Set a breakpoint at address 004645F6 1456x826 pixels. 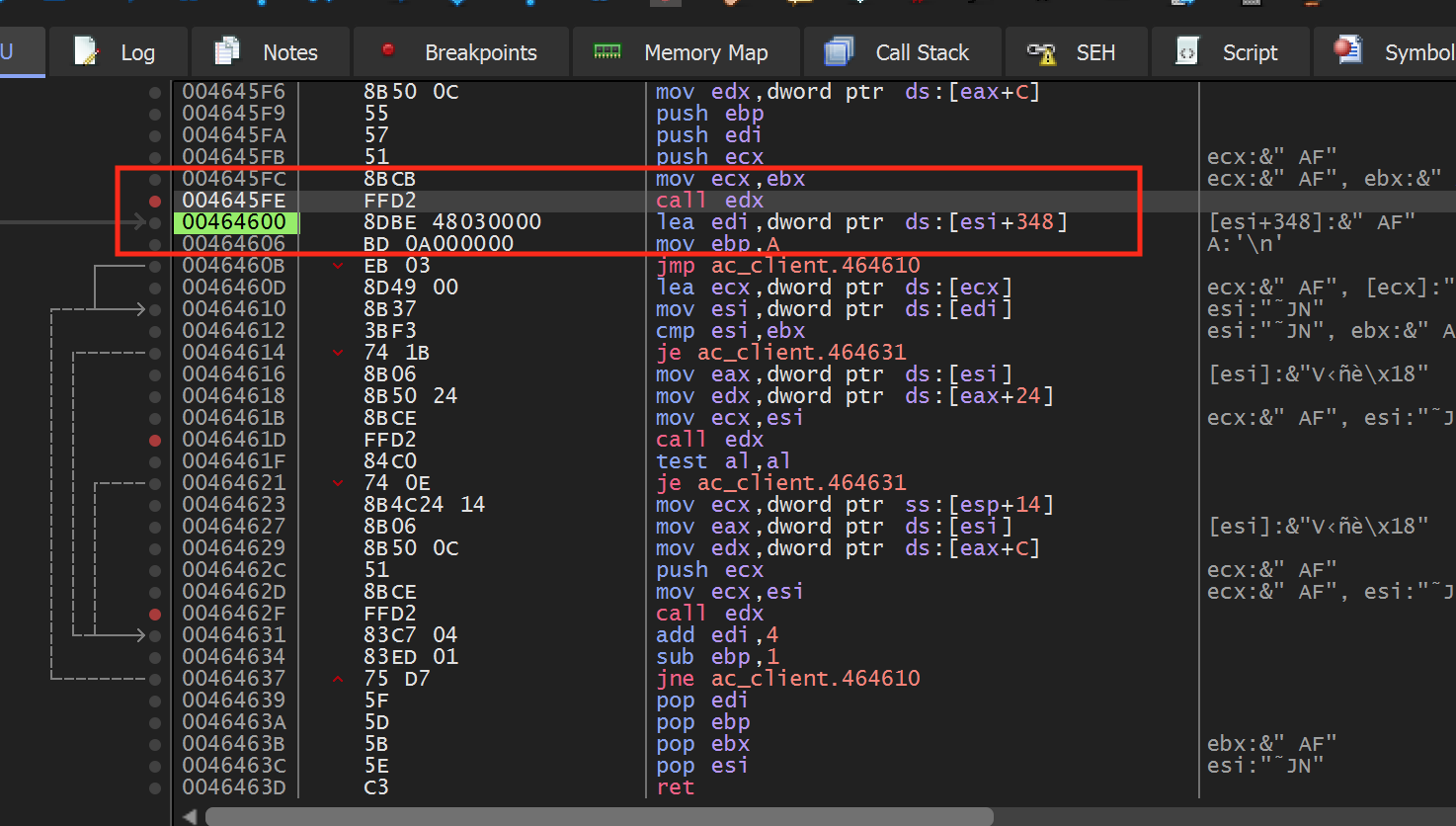click(x=155, y=92)
